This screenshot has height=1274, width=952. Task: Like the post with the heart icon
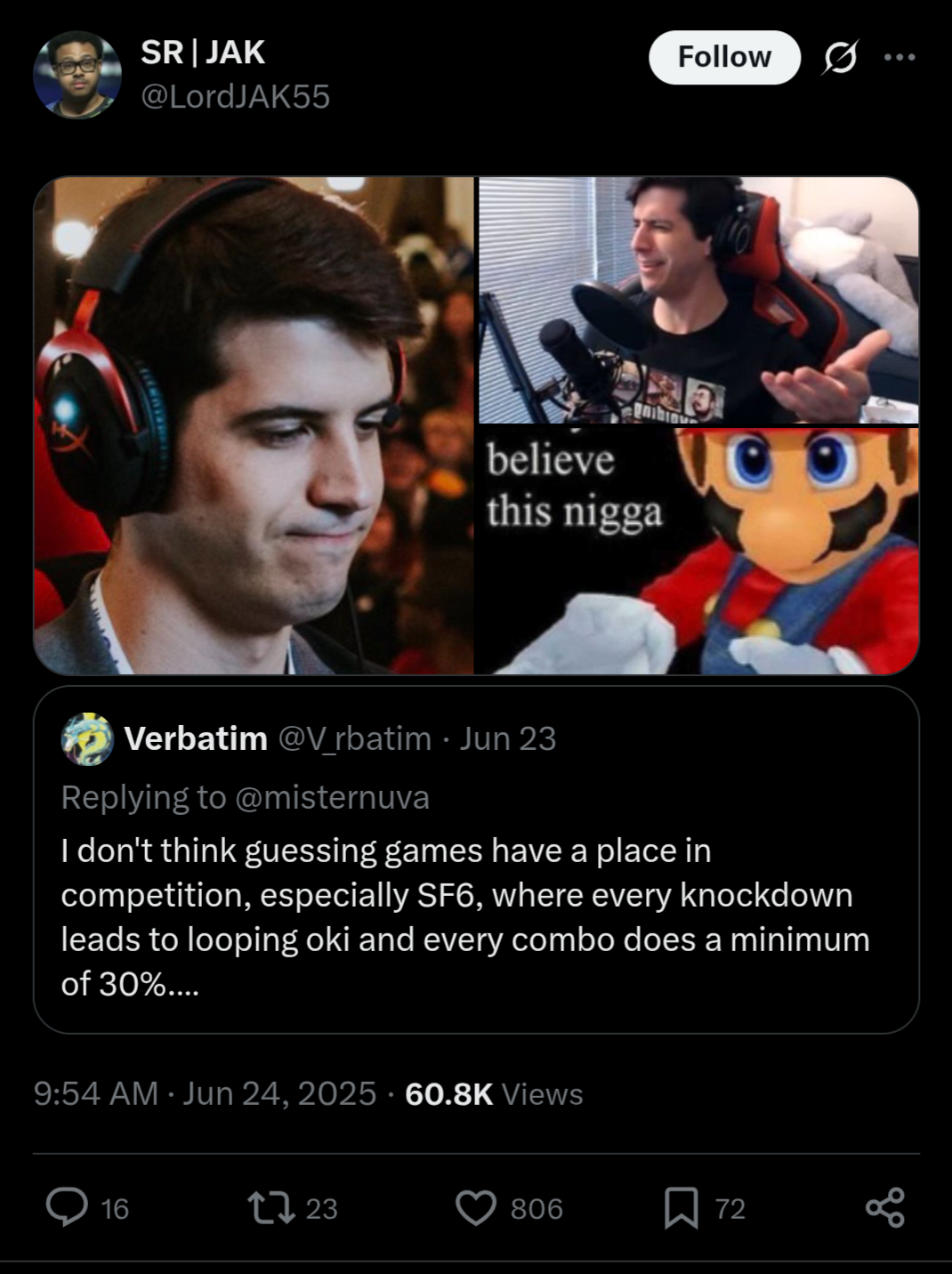point(476,1207)
